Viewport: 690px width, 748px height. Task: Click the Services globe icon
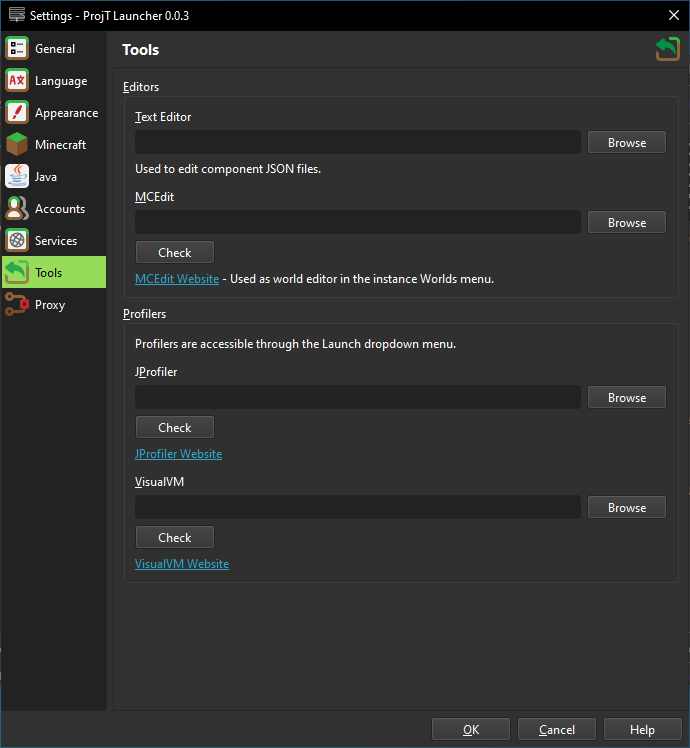(x=17, y=240)
